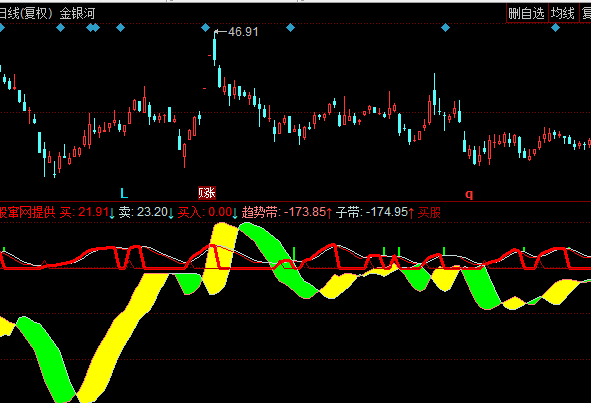Image resolution: width=591 pixels, height=403 pixels.
Task: Click the 金银河 stock name
Action: [x=77, y=14]
